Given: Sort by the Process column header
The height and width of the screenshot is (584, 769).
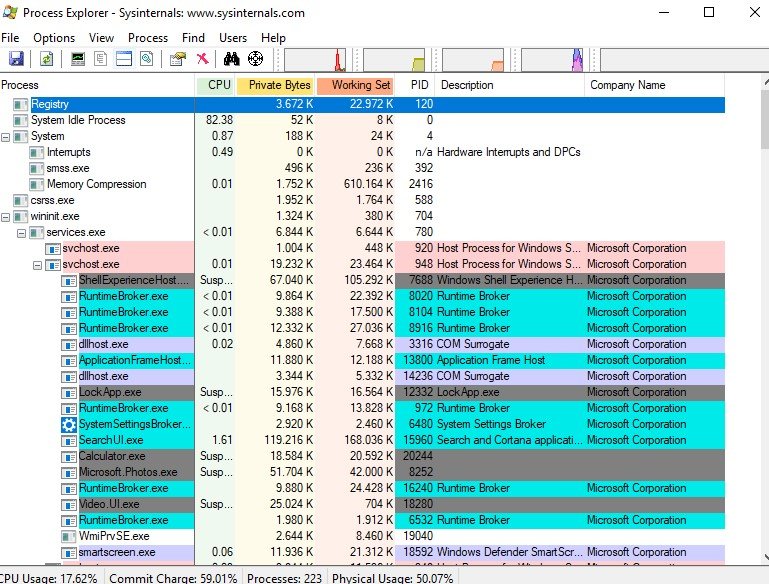Looking at the screenshot, I should 97,85.
